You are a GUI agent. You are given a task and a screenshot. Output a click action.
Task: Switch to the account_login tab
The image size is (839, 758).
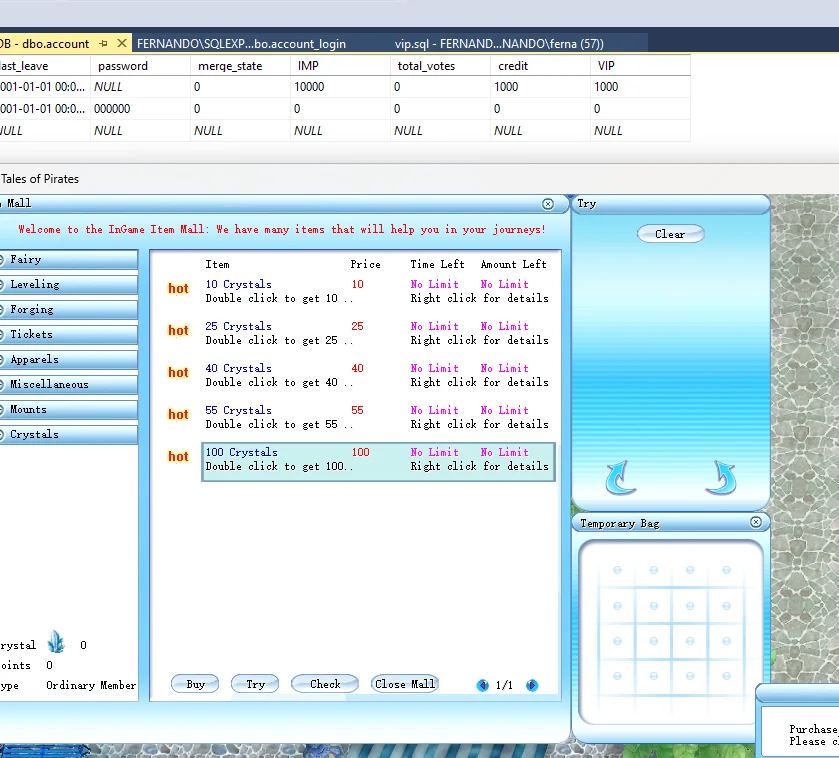(241, 44)
